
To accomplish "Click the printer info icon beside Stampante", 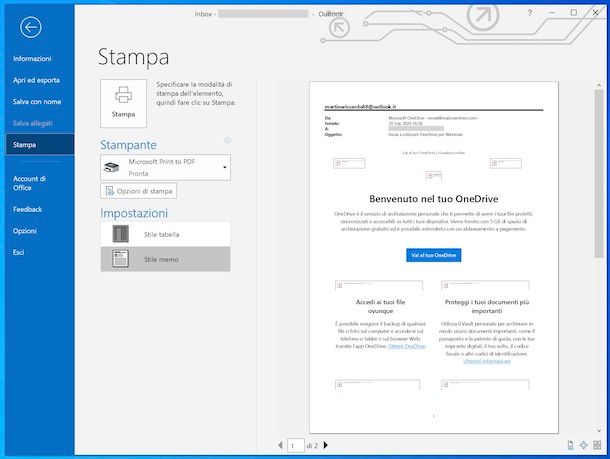I will tap(228, 140).
